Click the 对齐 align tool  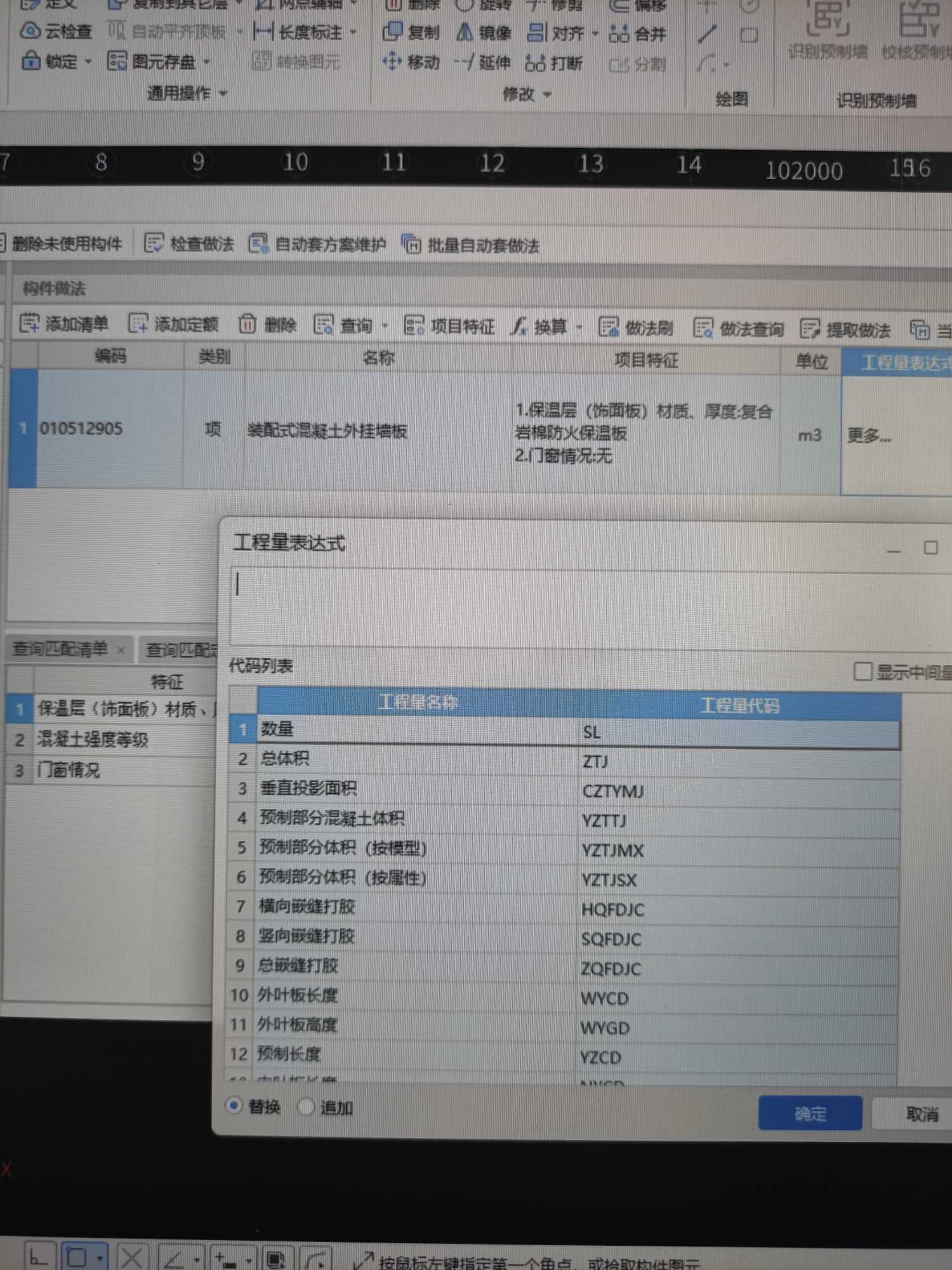pos(556,32)
